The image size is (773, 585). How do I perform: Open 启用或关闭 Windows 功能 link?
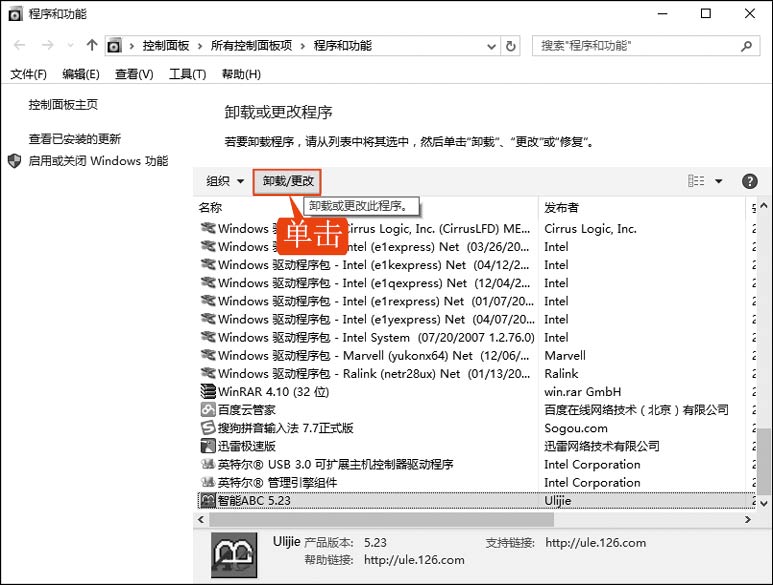pos(98,161)
